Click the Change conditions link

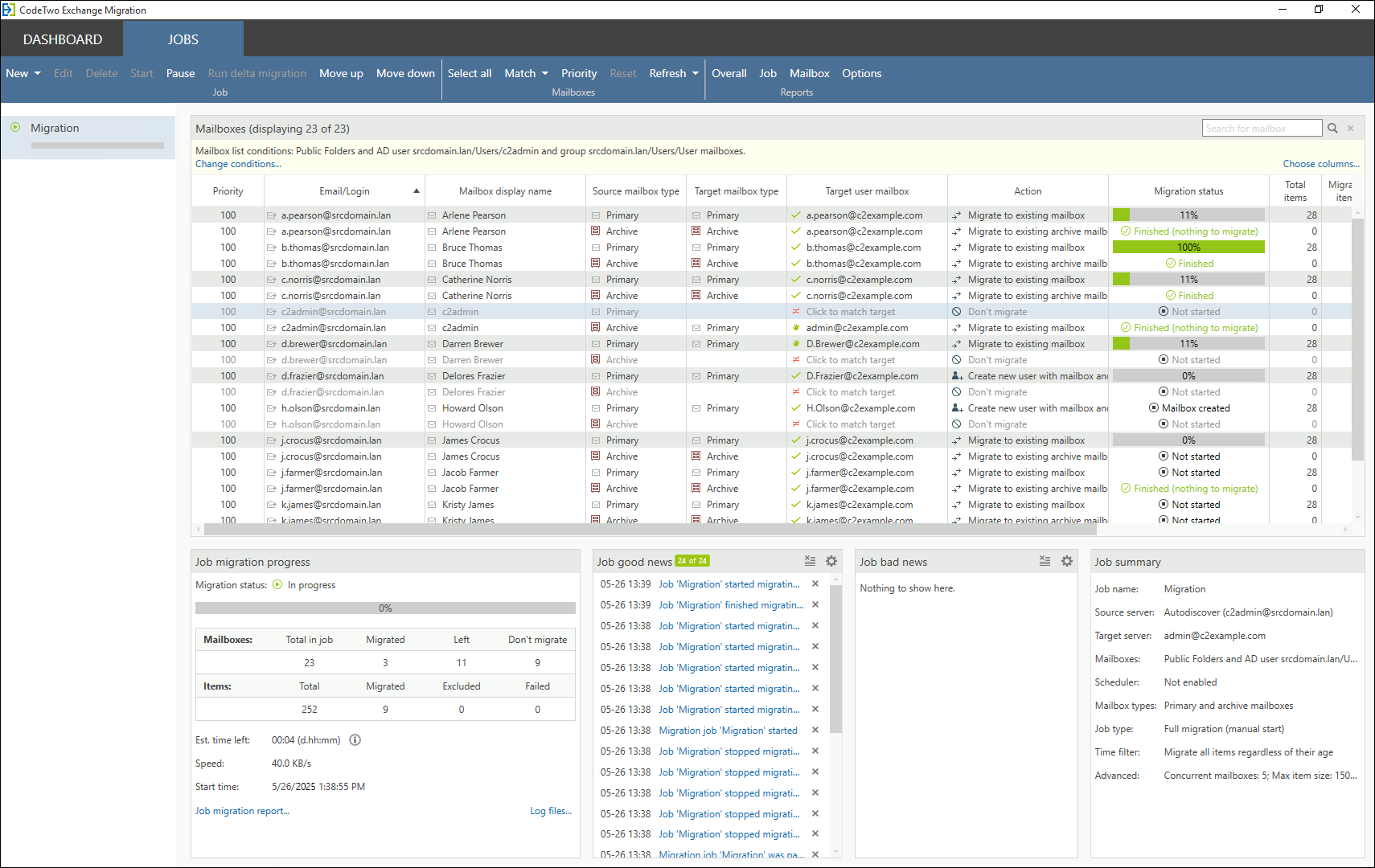(238, 164)
